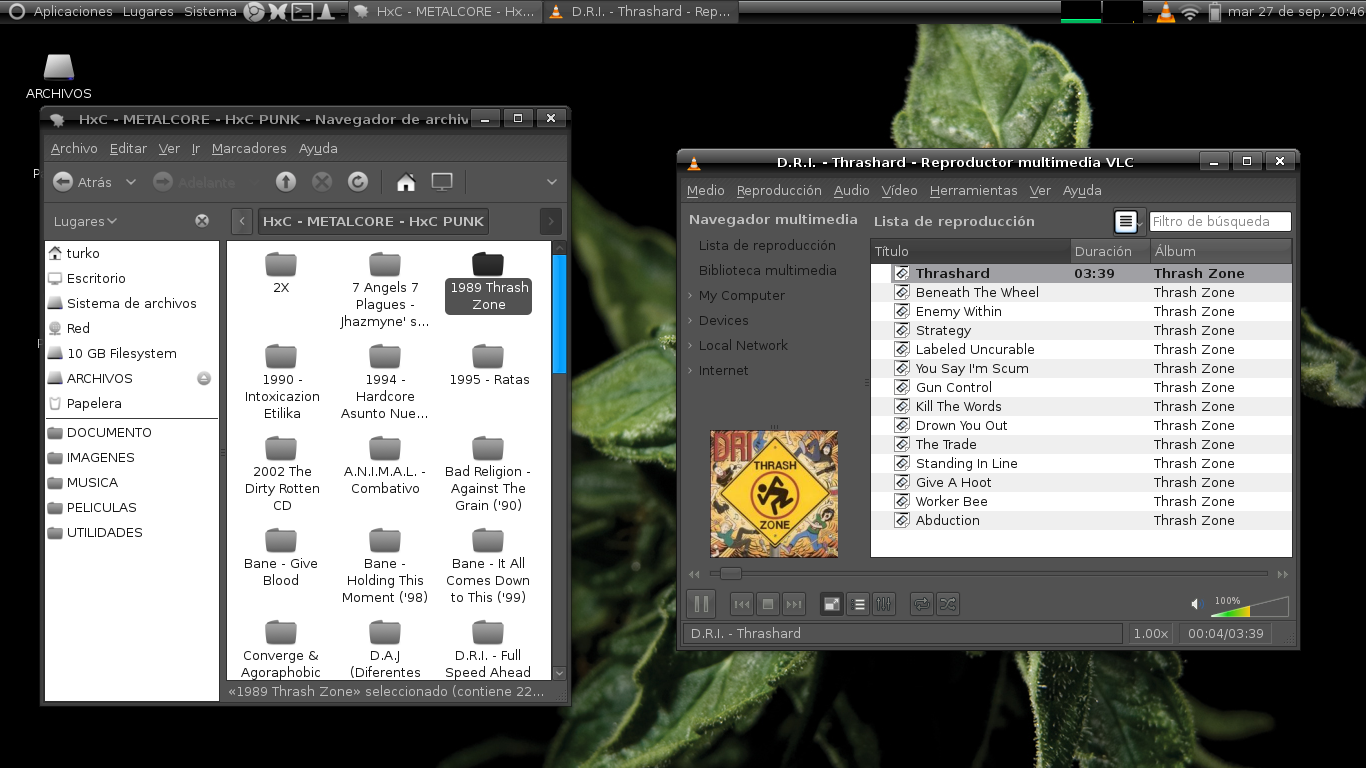Stop playback in VLC
This screenshot has height=768, width=1366.
[768, 604]
